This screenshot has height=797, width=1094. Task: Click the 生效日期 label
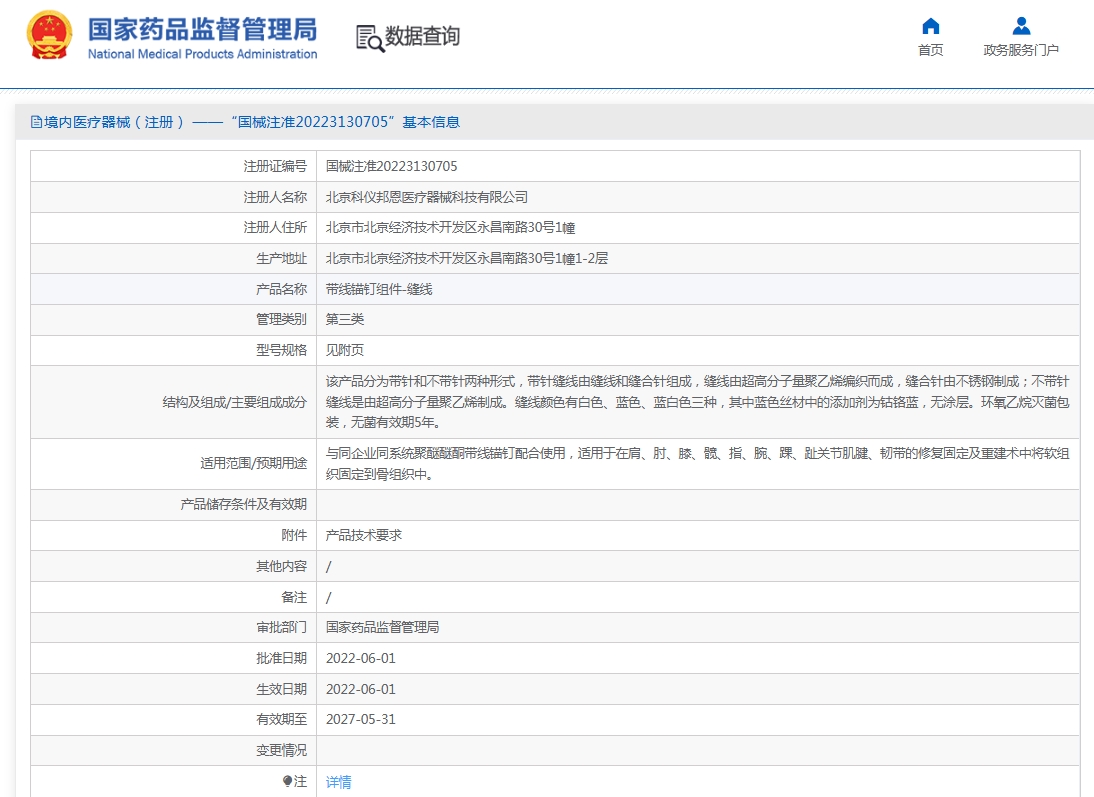tap(281, 689)
